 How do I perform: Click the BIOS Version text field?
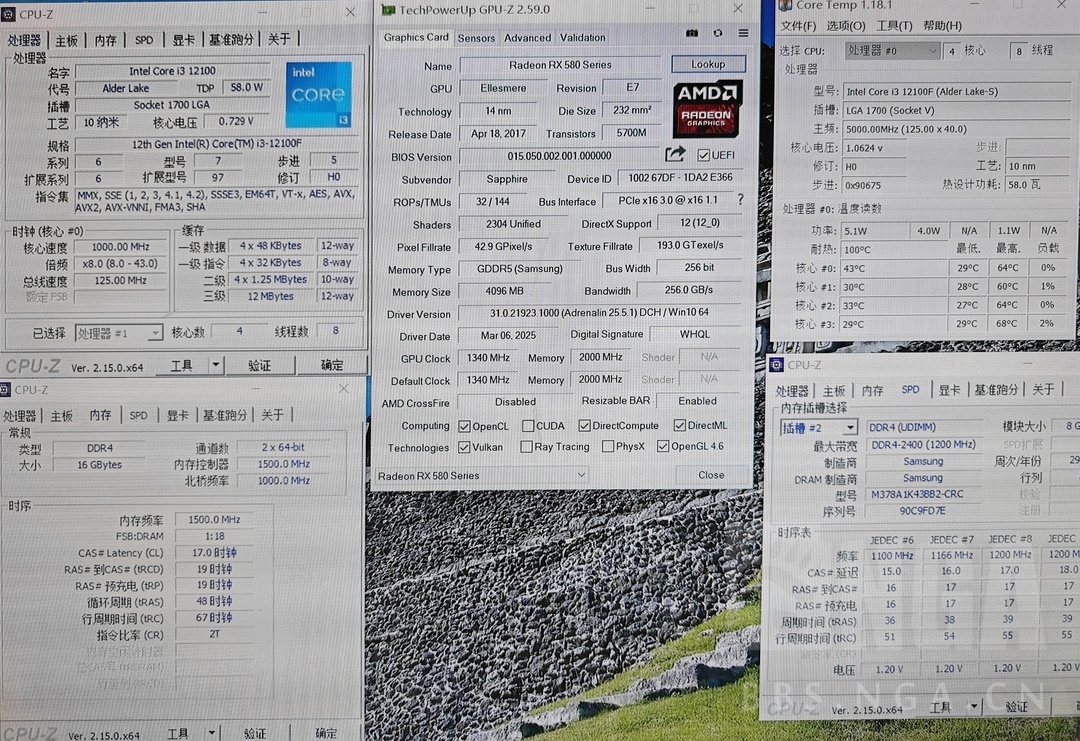pos(558,156)
